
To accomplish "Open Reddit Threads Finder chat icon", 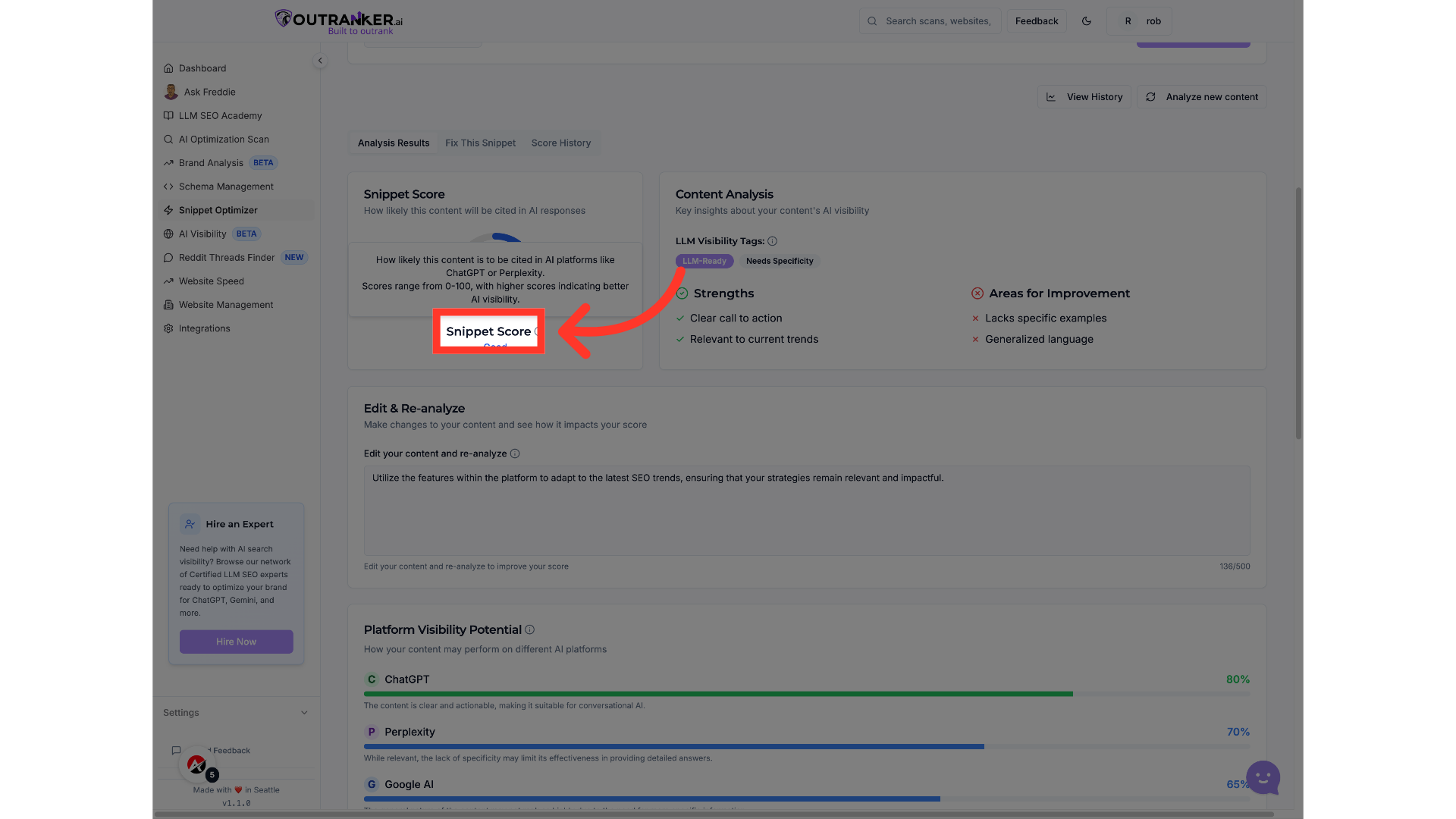I will 168,258.
